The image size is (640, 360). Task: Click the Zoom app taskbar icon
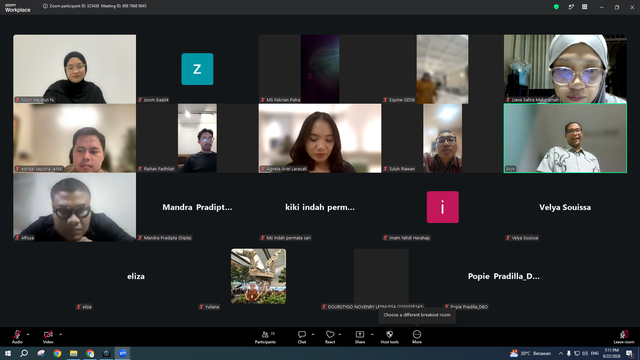click(122, 353)
